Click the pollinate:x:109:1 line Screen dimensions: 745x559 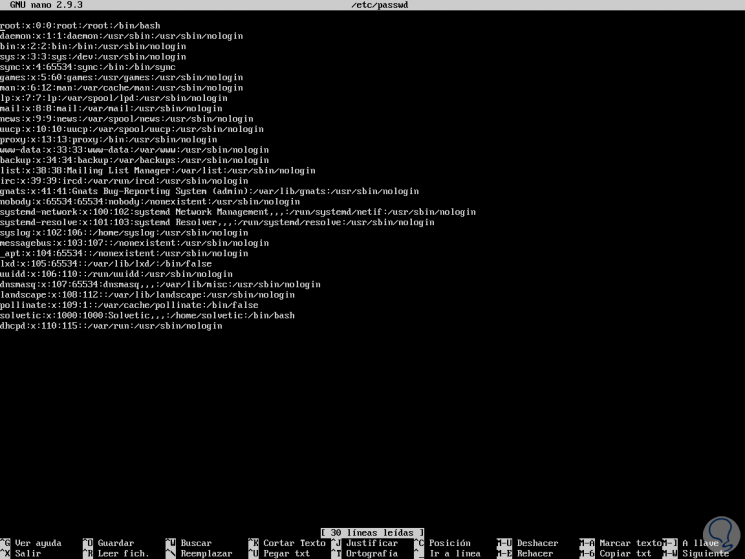pyautogui.click(x=129, y=305)
